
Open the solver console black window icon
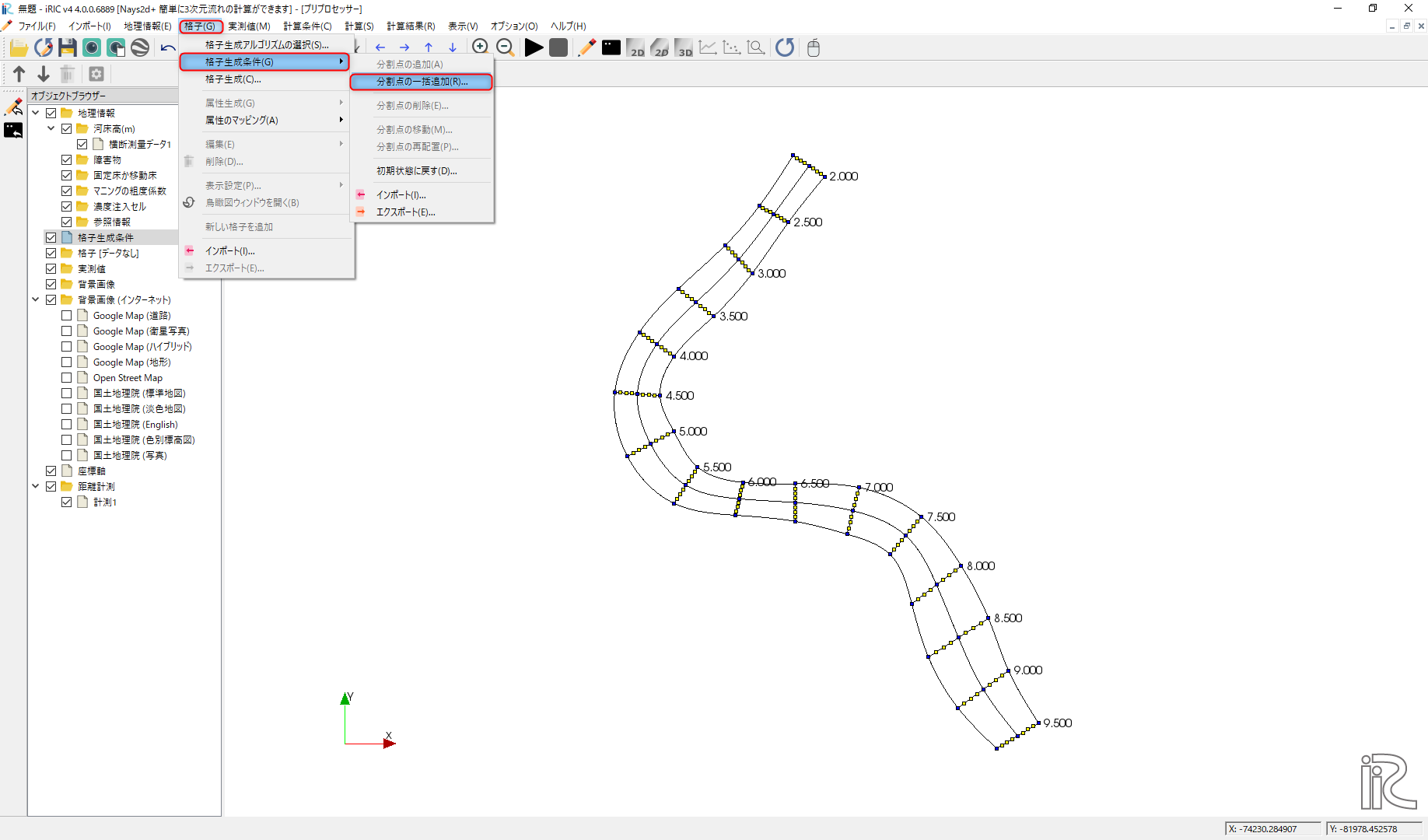pos(612,48)
